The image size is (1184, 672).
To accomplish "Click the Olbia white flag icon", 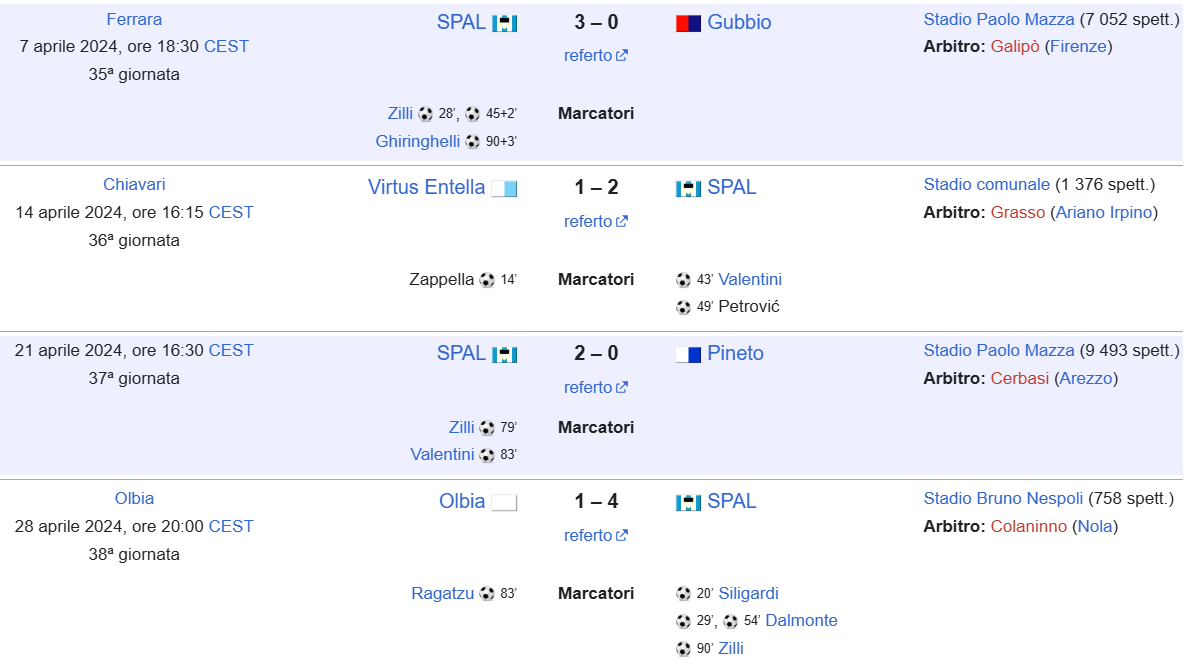I will 504,503.
